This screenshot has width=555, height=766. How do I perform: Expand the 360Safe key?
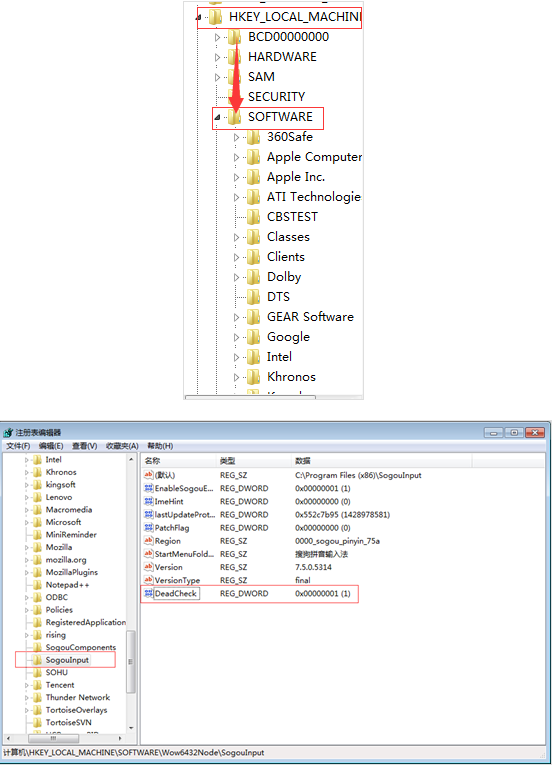point(236,137)
